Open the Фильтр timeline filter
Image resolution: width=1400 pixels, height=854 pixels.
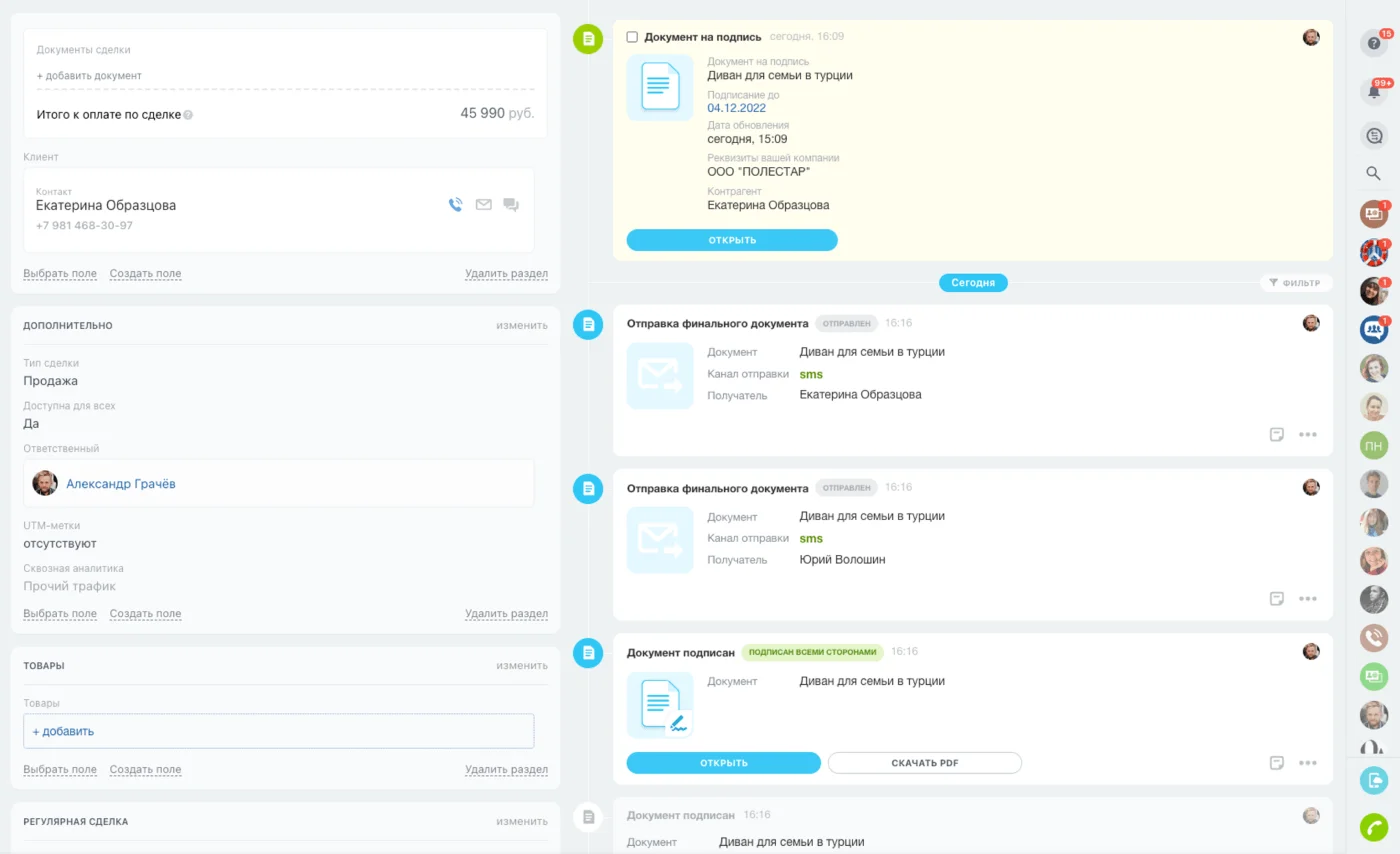point(1296,283)
